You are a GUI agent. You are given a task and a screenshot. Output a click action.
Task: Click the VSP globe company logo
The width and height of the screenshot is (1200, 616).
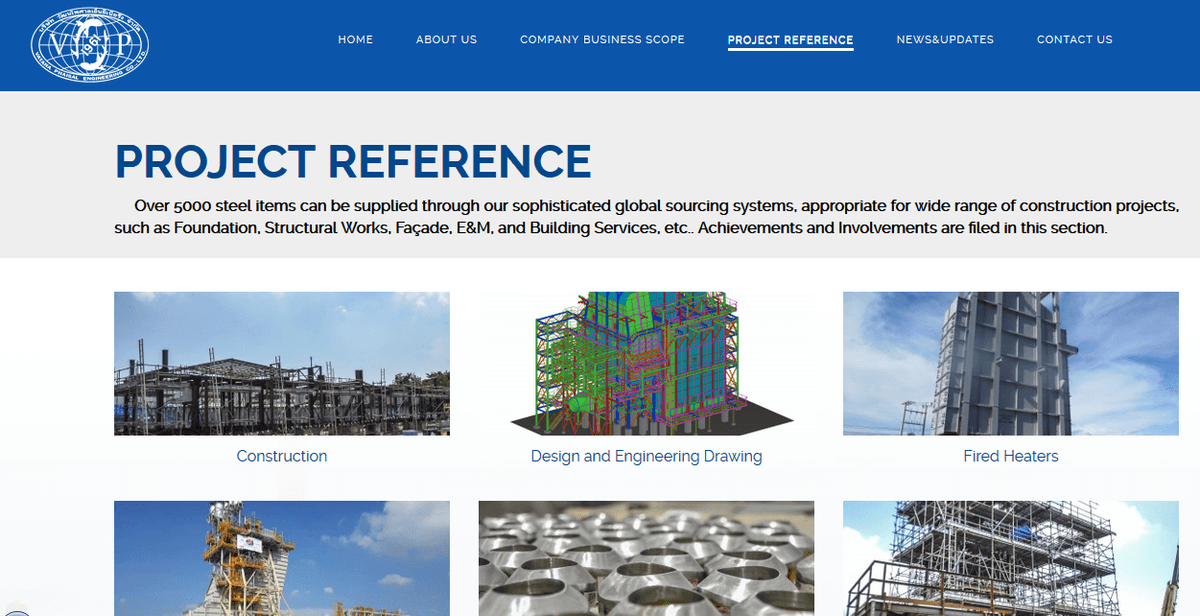click(x=90, y=46)
